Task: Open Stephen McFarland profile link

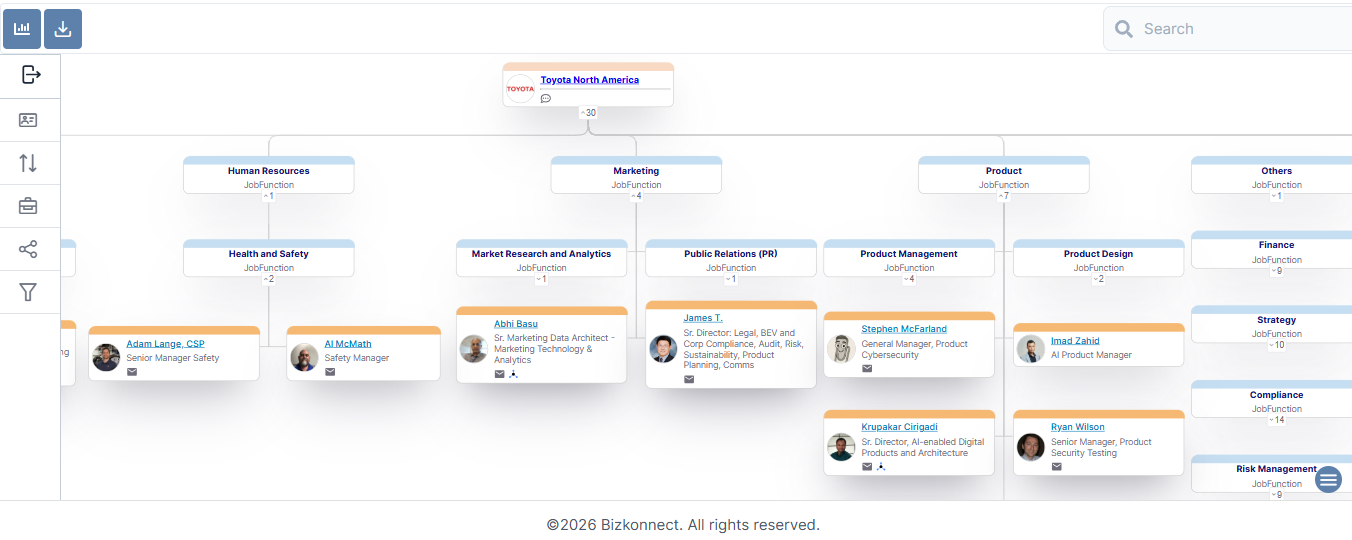Action: pos(904,329)
